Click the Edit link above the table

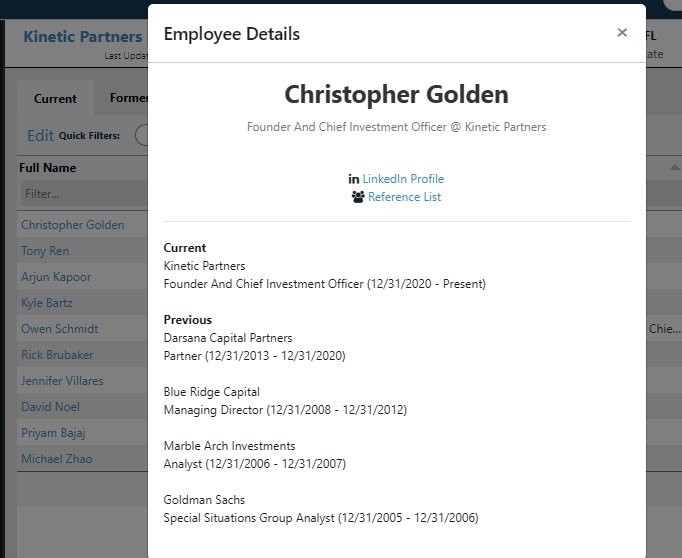point(40,136)
